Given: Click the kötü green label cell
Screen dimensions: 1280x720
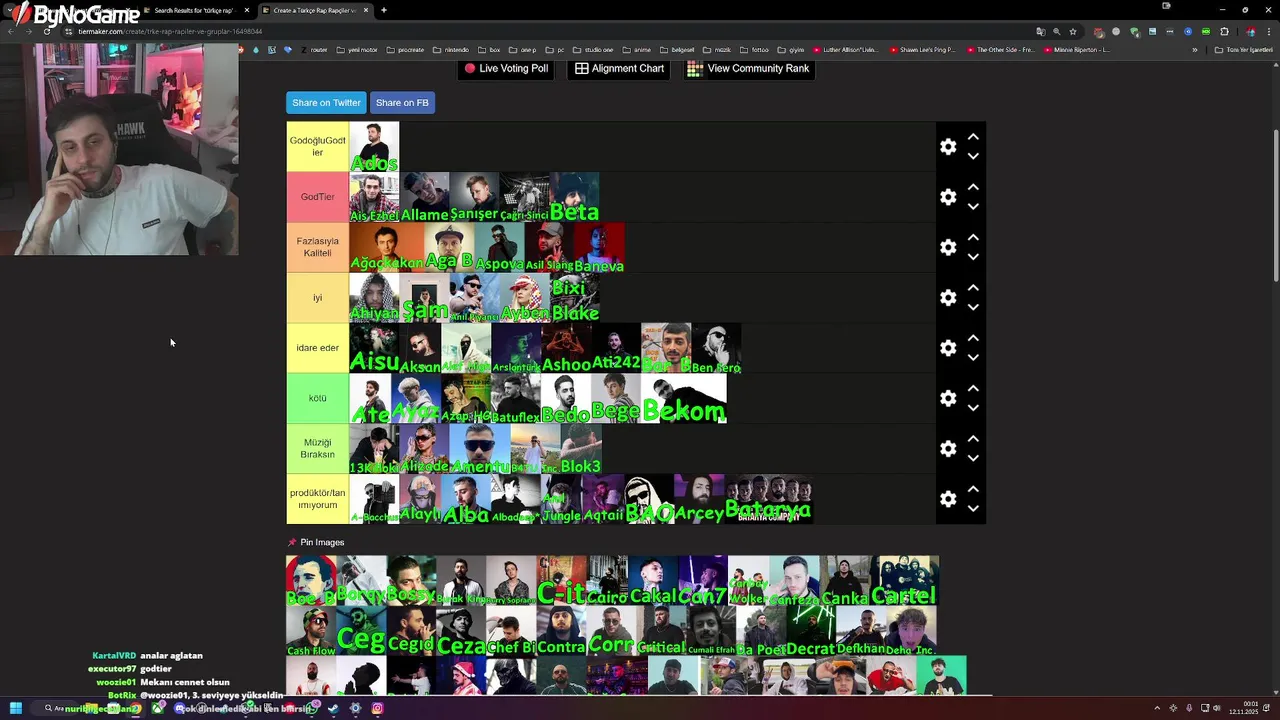Looking at the screenshot, I should click(x=318, y=398).
